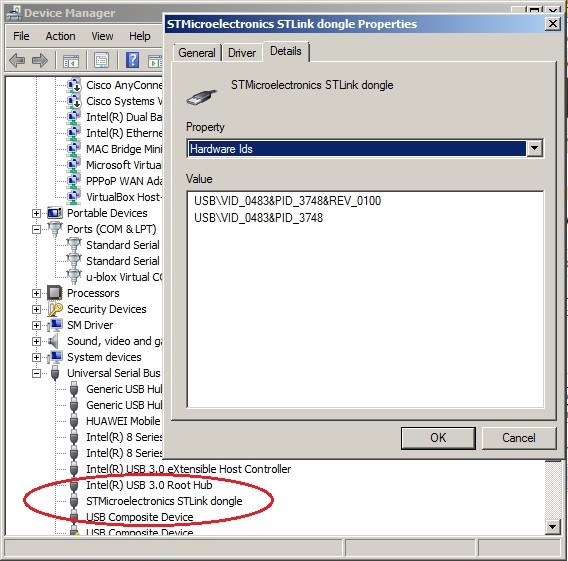Click the STLink dongle USB icon in tree
Viewport: 568px width, 561px height.
pos(74,501)
